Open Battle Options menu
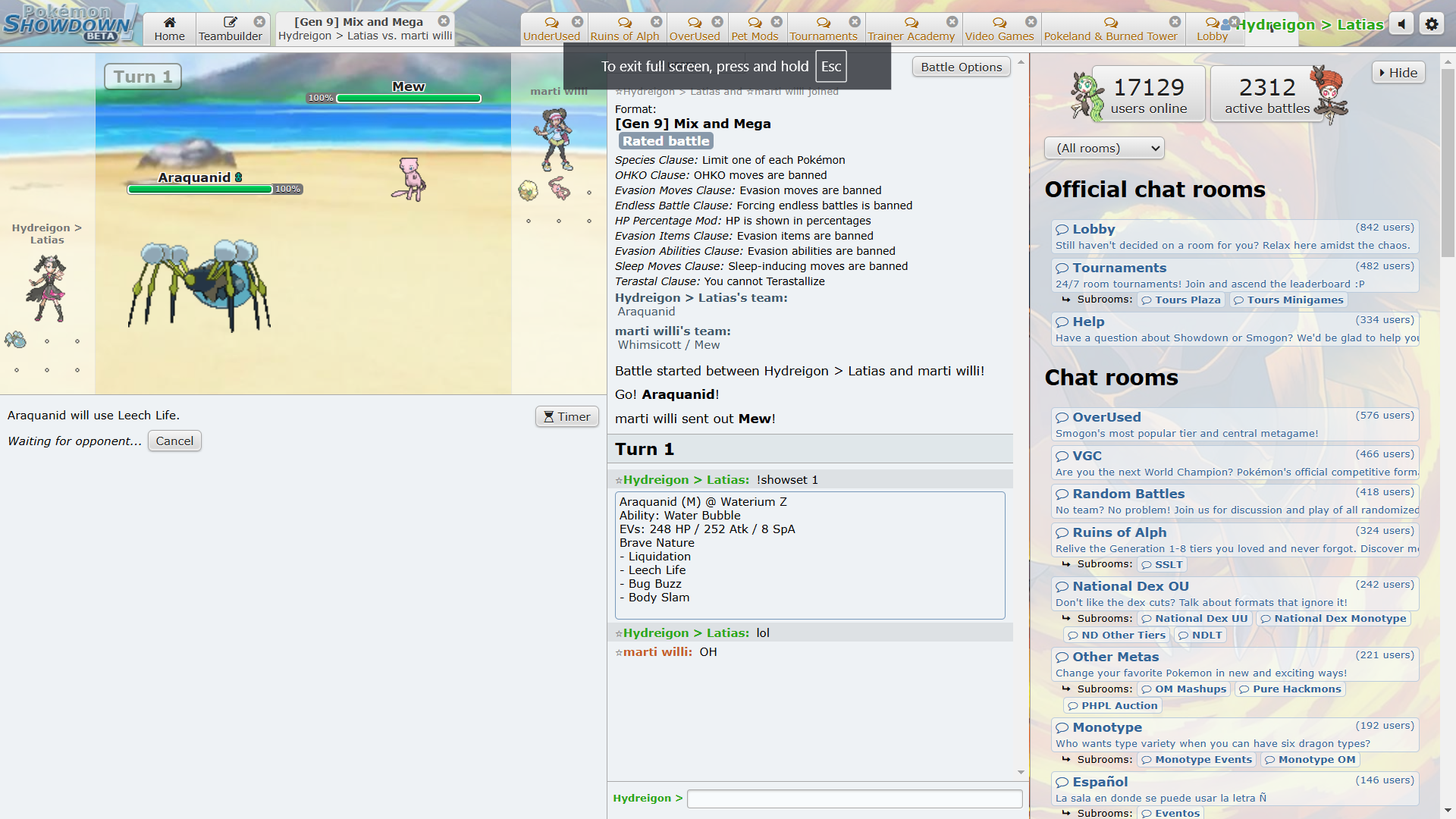 click(961, 67)
